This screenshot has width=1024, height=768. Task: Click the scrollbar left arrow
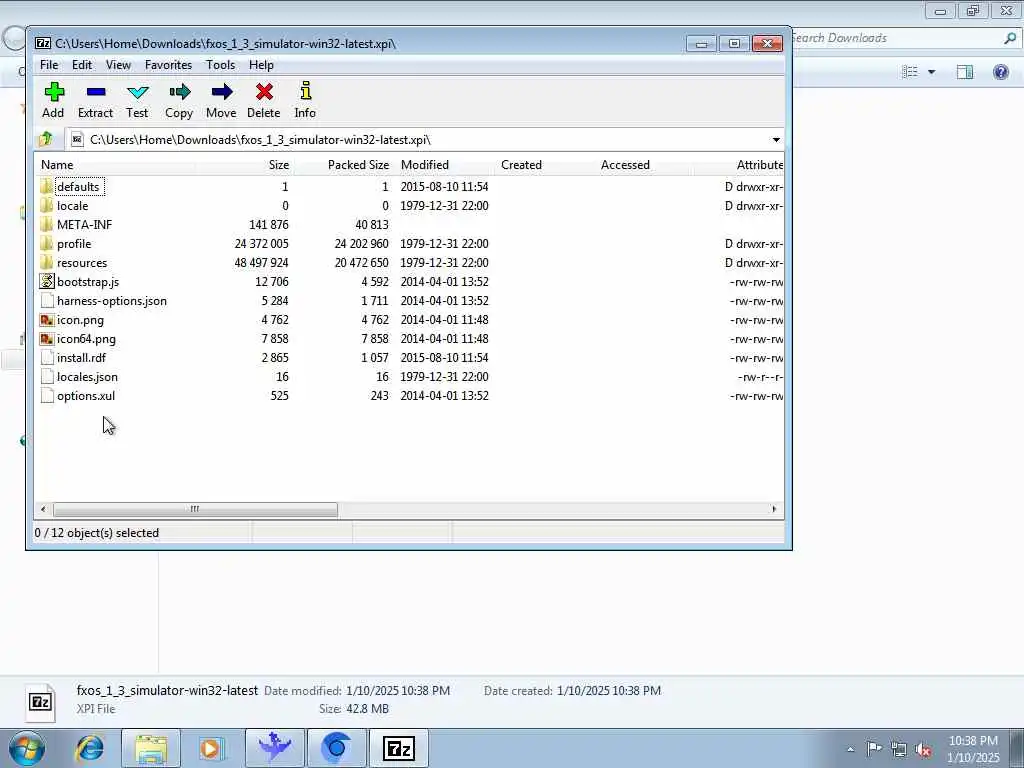[x=43, y=509]
